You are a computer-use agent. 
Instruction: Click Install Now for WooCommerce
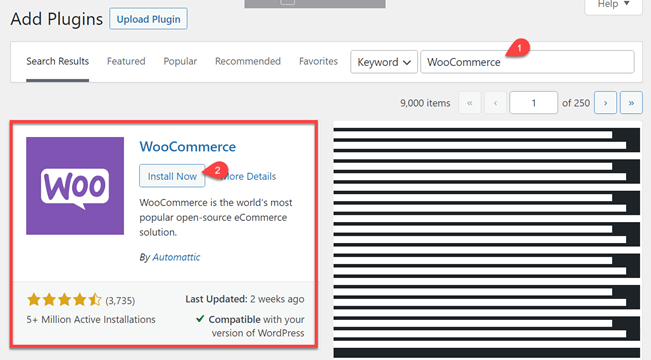[172, 176]
